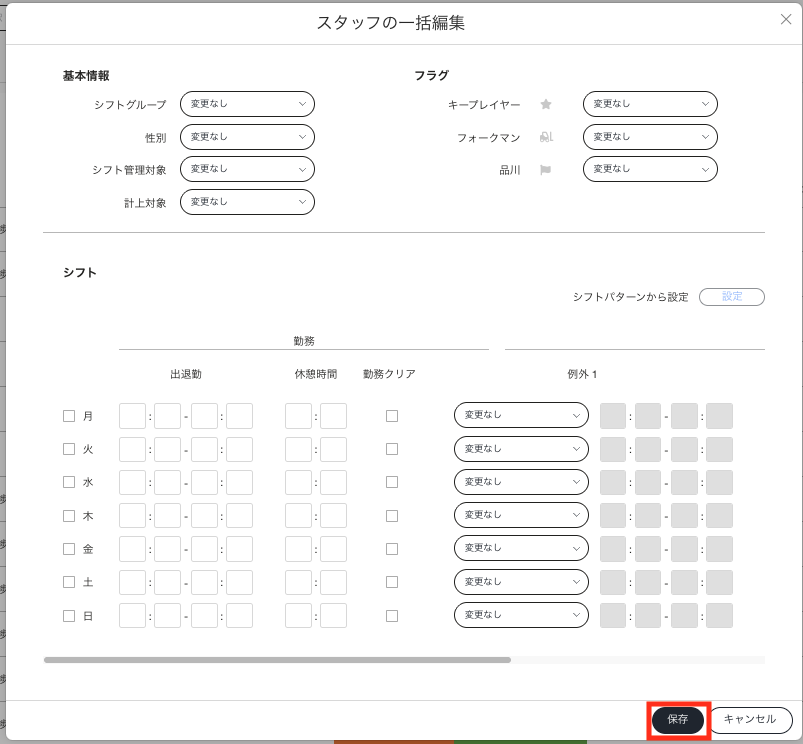Open the キープレイヤー flag dropdown
Screen dimensions: 803x744
[650, 104]
